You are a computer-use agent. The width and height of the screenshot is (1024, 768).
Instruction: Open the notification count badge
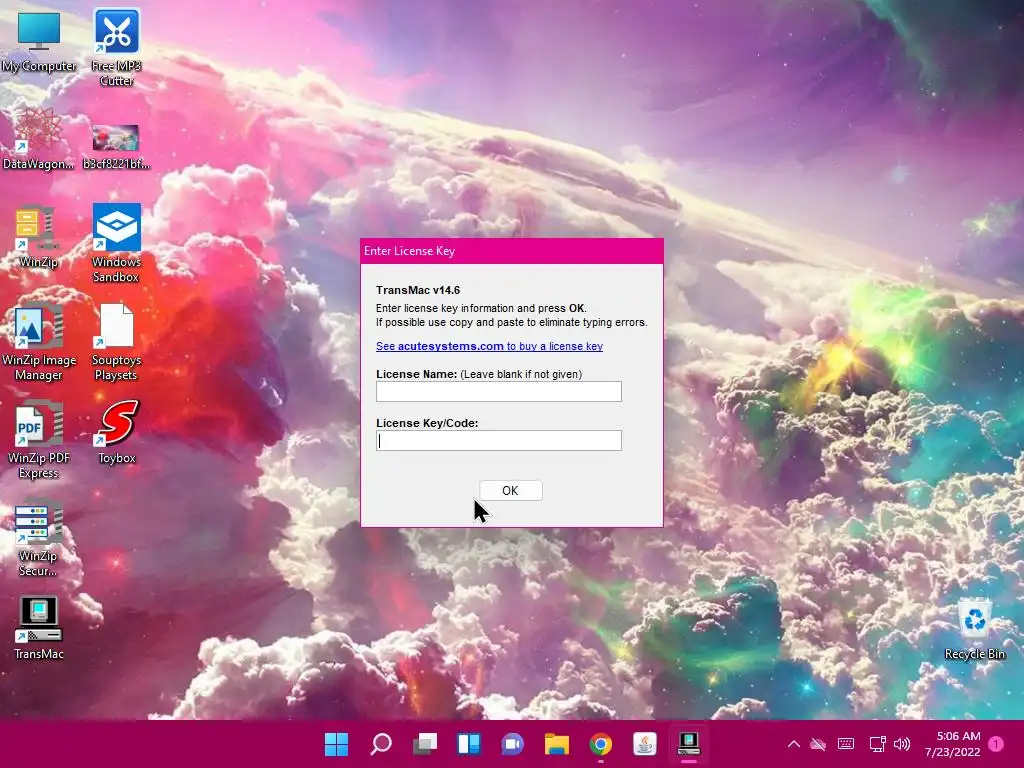coord(996,744)
